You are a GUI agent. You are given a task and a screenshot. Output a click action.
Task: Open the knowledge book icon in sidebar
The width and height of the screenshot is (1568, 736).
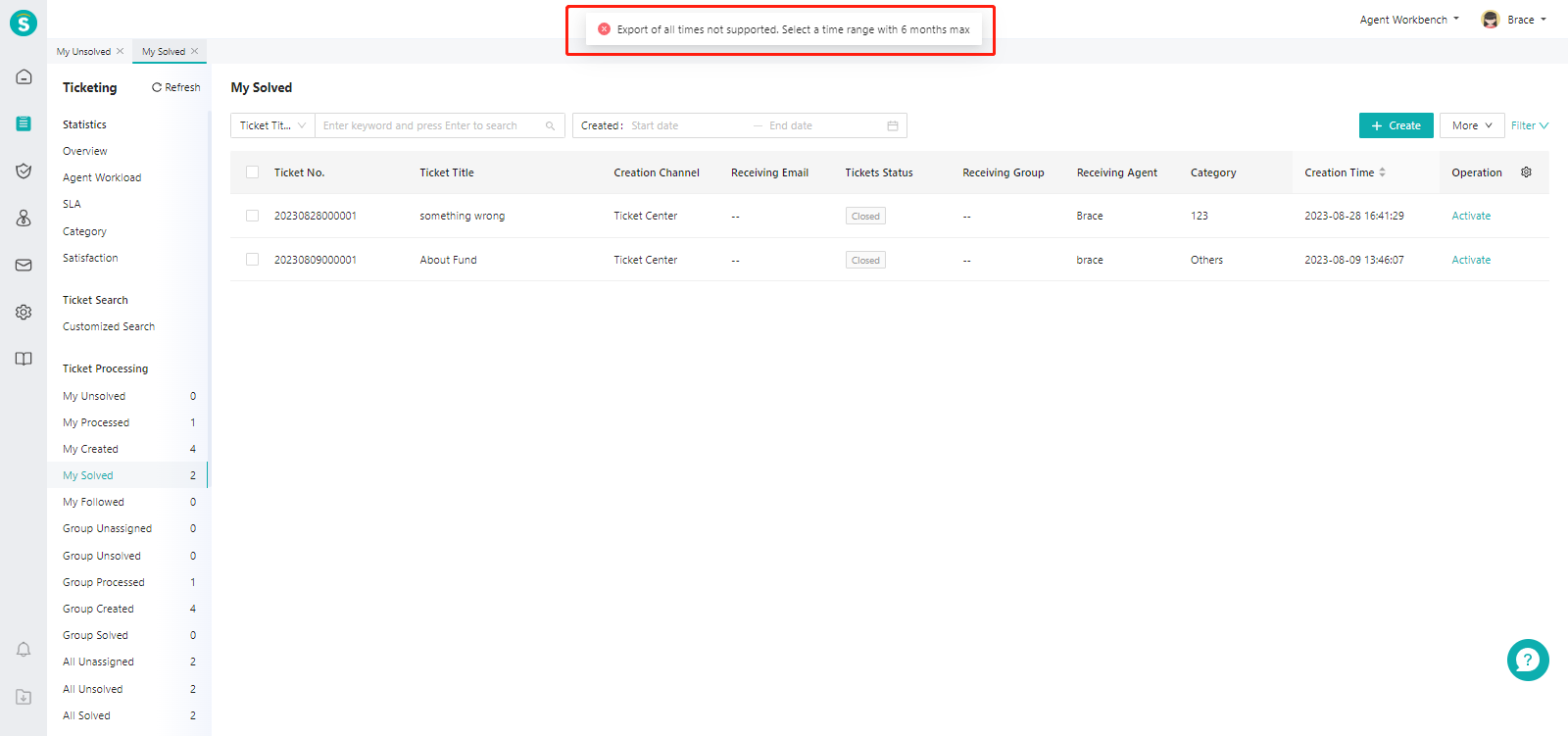[24, 359]
